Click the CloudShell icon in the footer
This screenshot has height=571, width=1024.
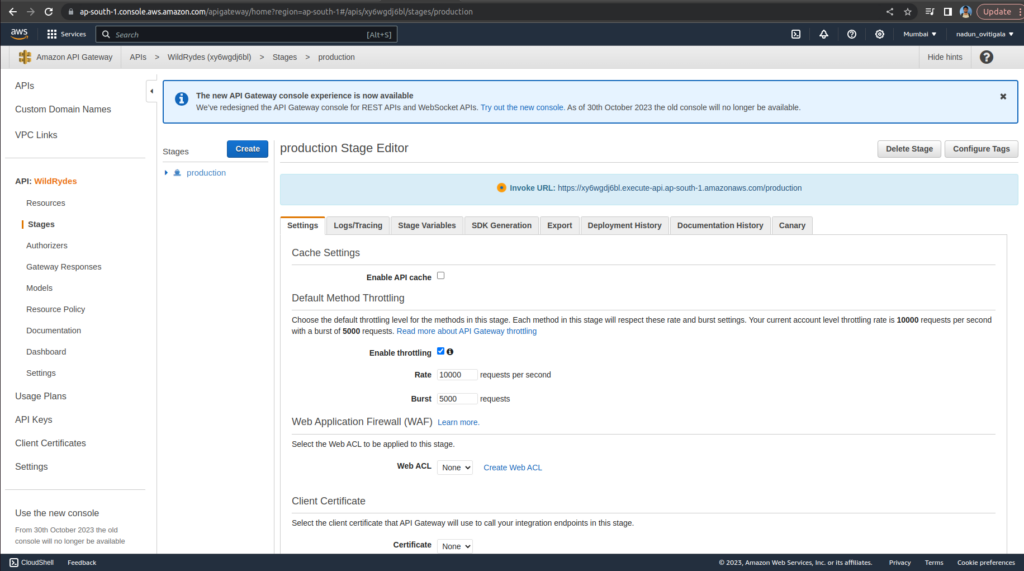(14, 562)
